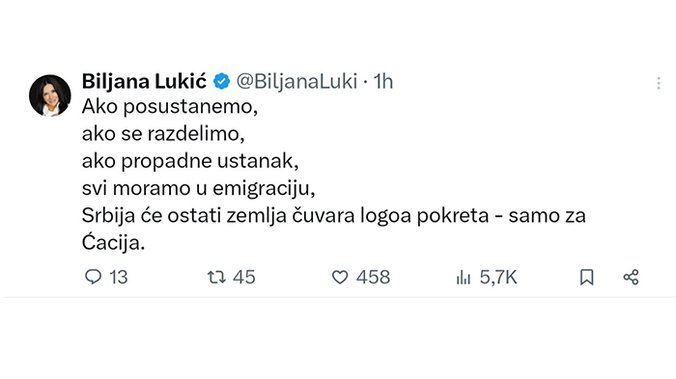Click the reply count 13
The height and width of the screenshot is (379, 676).
(x=118, y=277)
